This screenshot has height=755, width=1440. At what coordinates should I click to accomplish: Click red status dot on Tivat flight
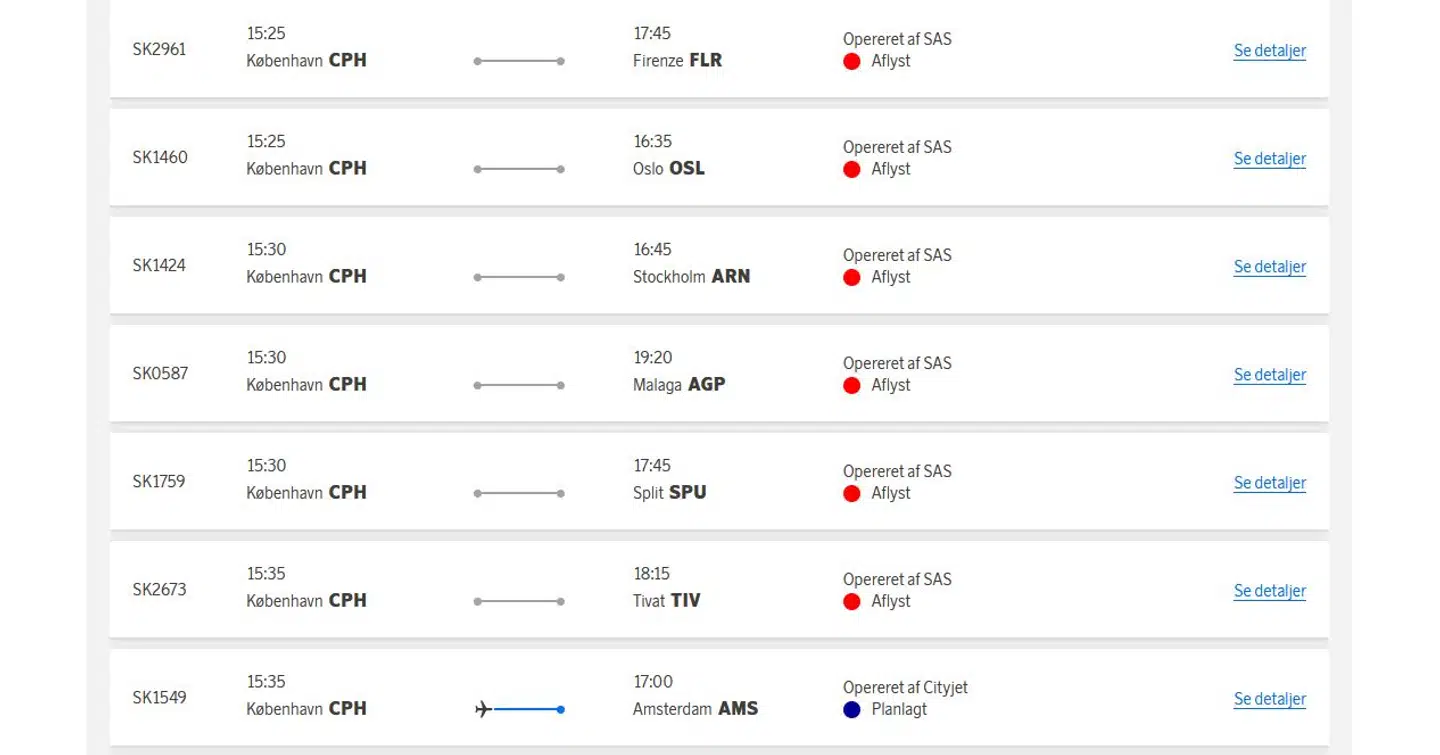(x=852, y=601)
